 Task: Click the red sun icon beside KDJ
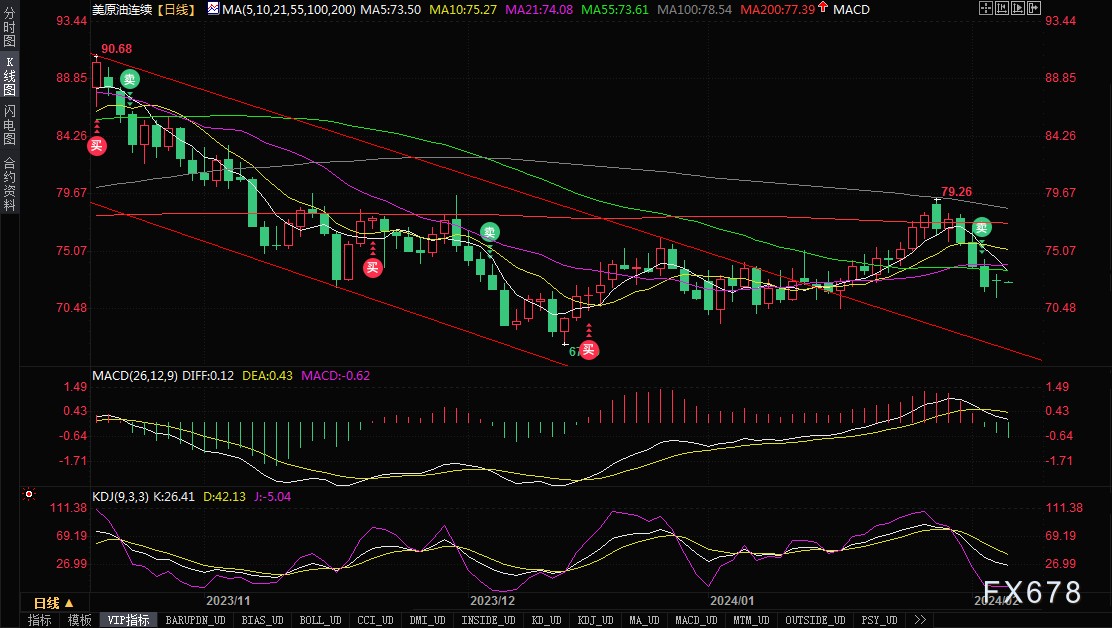[28, 493]
